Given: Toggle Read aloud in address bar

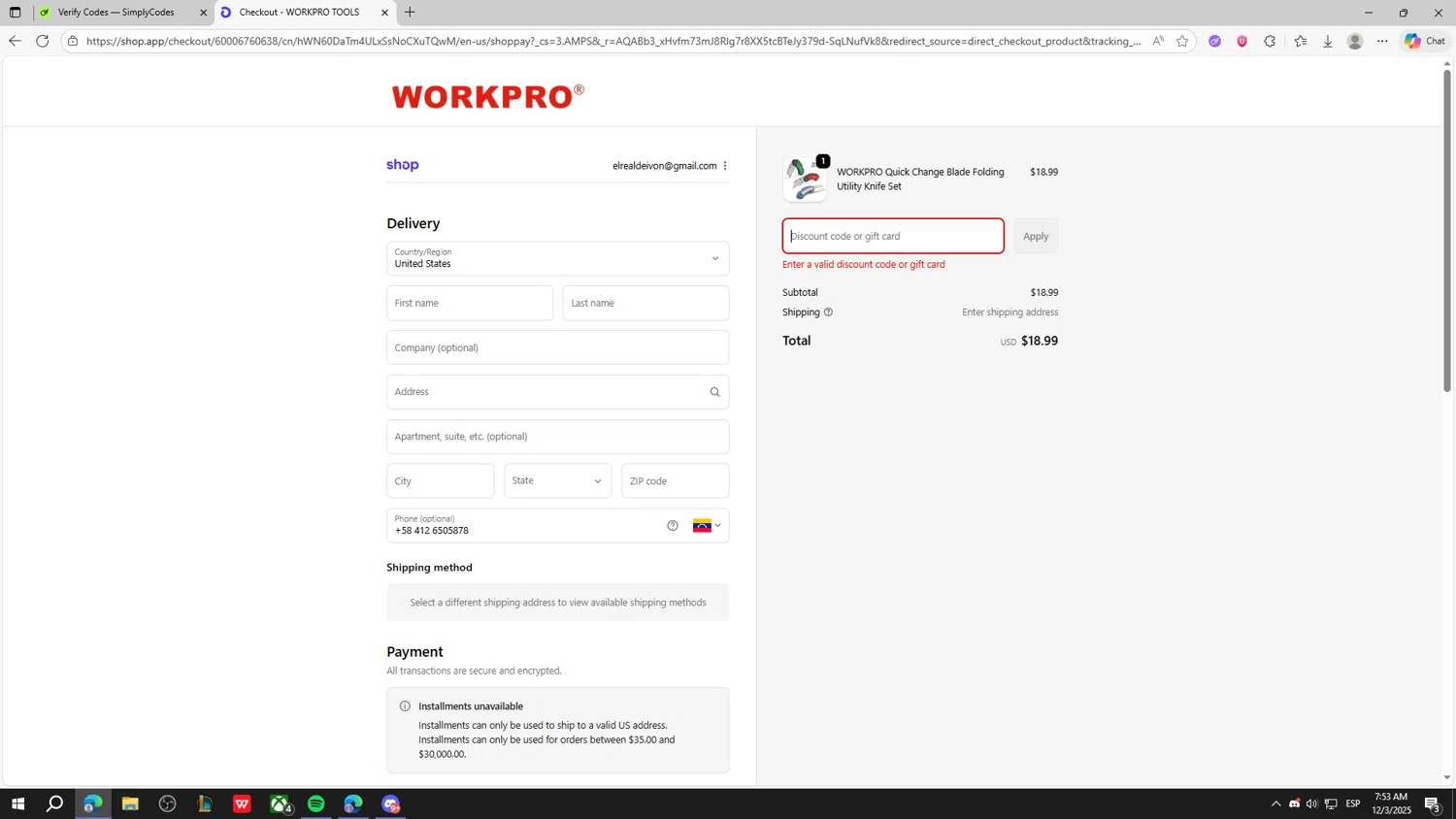Looking at the screenshot, I should tap(1158, 41).
